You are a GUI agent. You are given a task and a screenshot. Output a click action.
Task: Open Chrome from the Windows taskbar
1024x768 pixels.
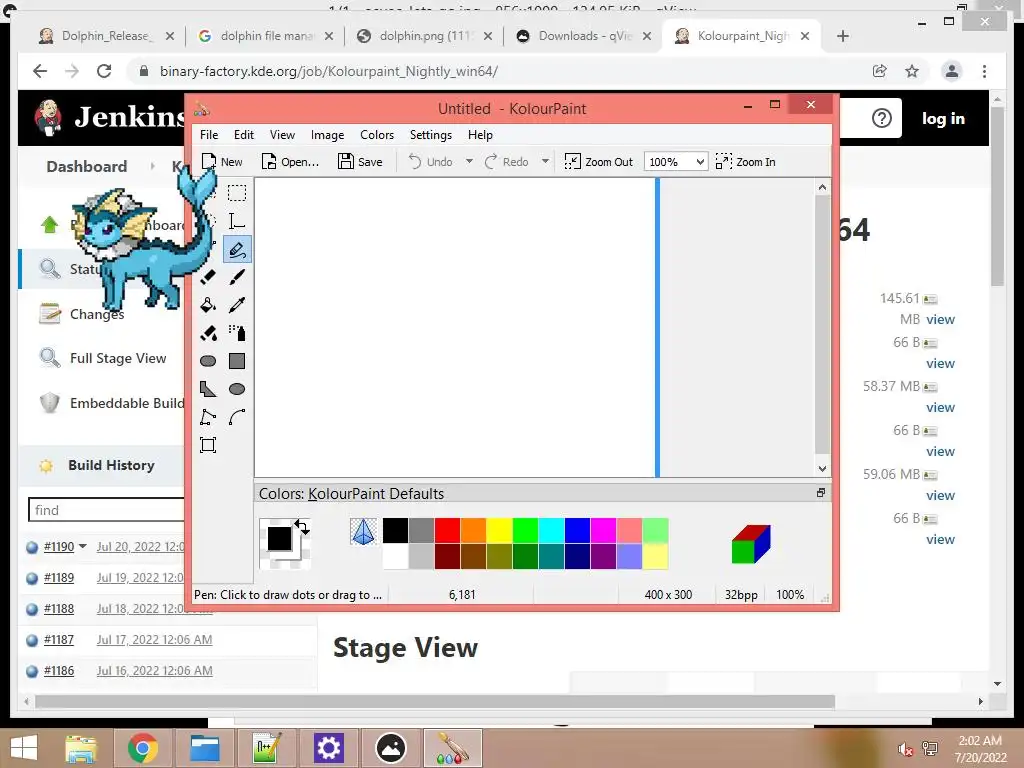pyautogui.click(x=142, y=748)
